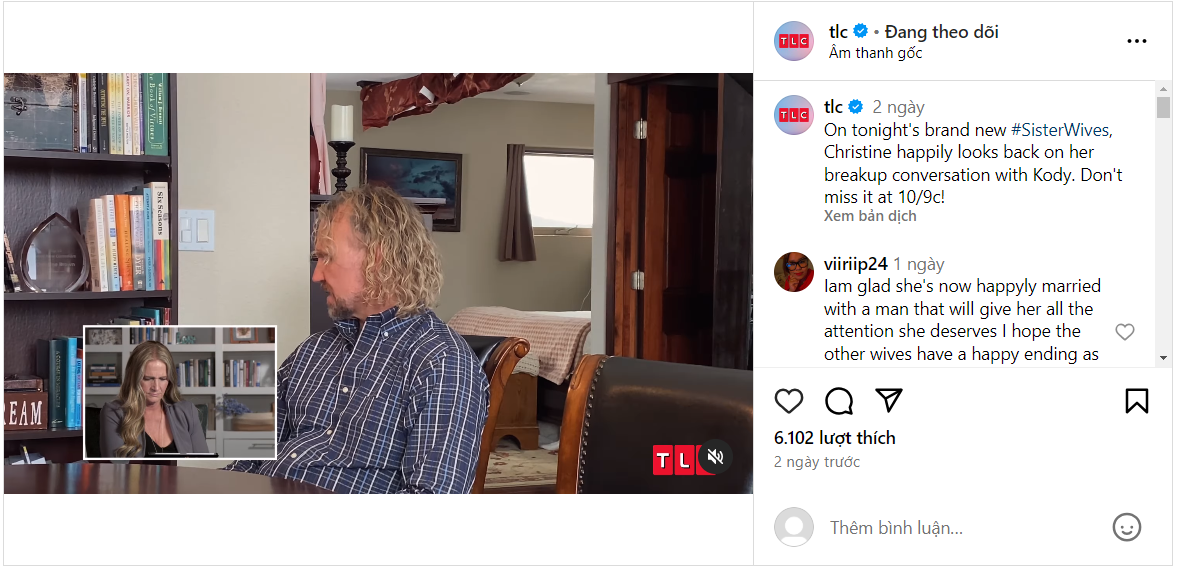Click the video to pause playback
1177x570 pixels.
coord(378,283)
